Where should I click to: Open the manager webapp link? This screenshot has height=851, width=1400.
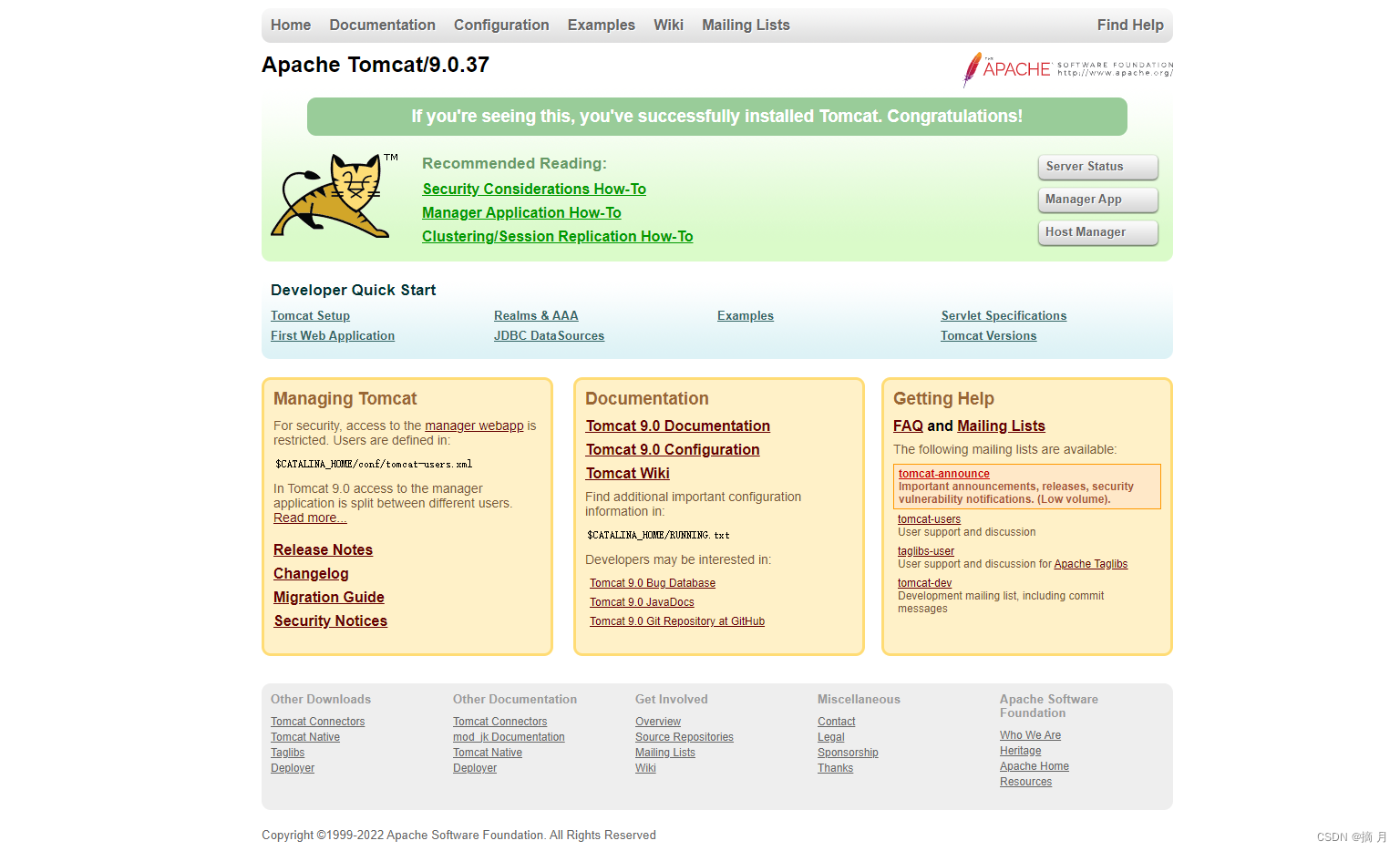tap(474, 425)
